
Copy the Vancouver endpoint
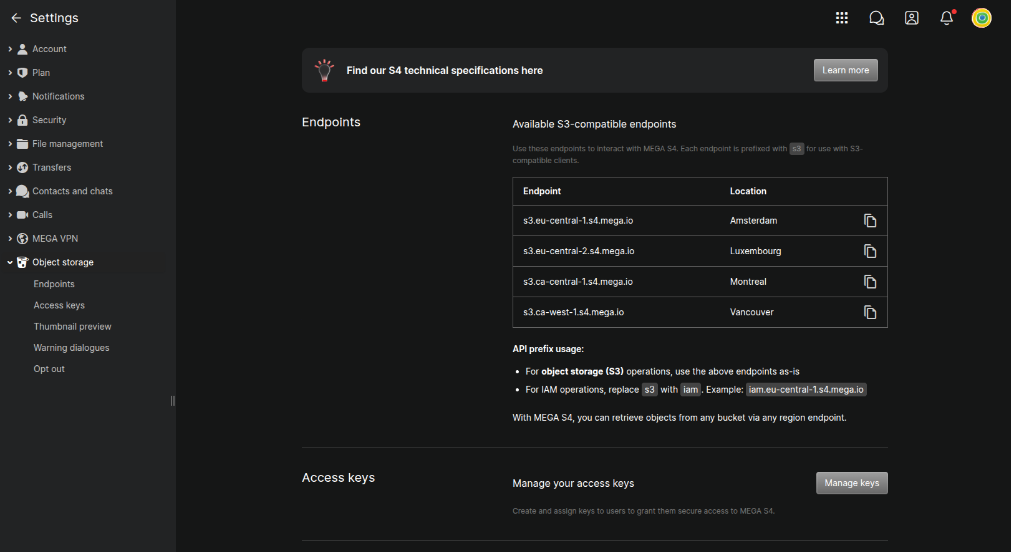(870, 312)
